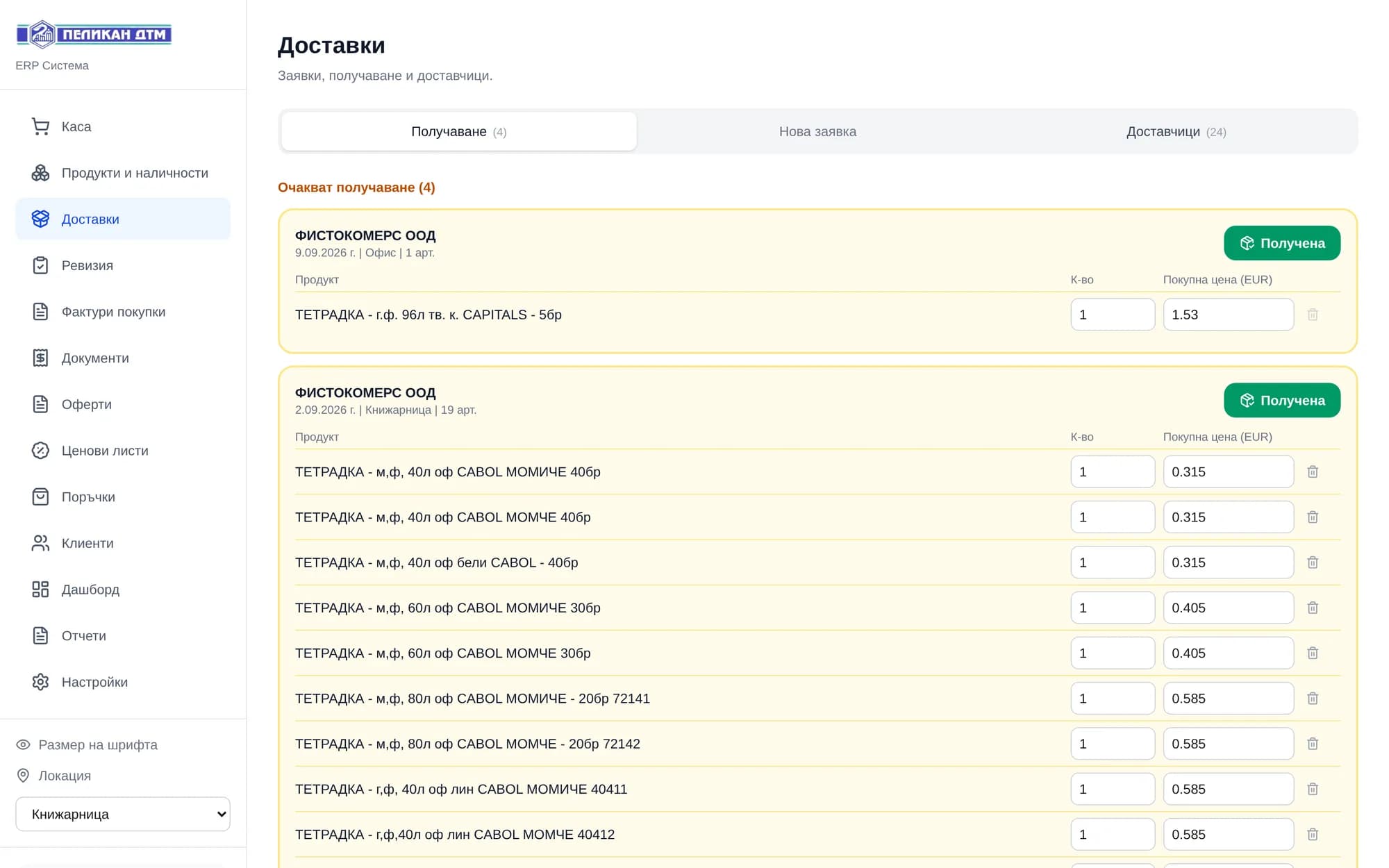This screenshot has width=1389, height=868.
Task: Select the Получаване (4) tab
Action: [459, 131]
